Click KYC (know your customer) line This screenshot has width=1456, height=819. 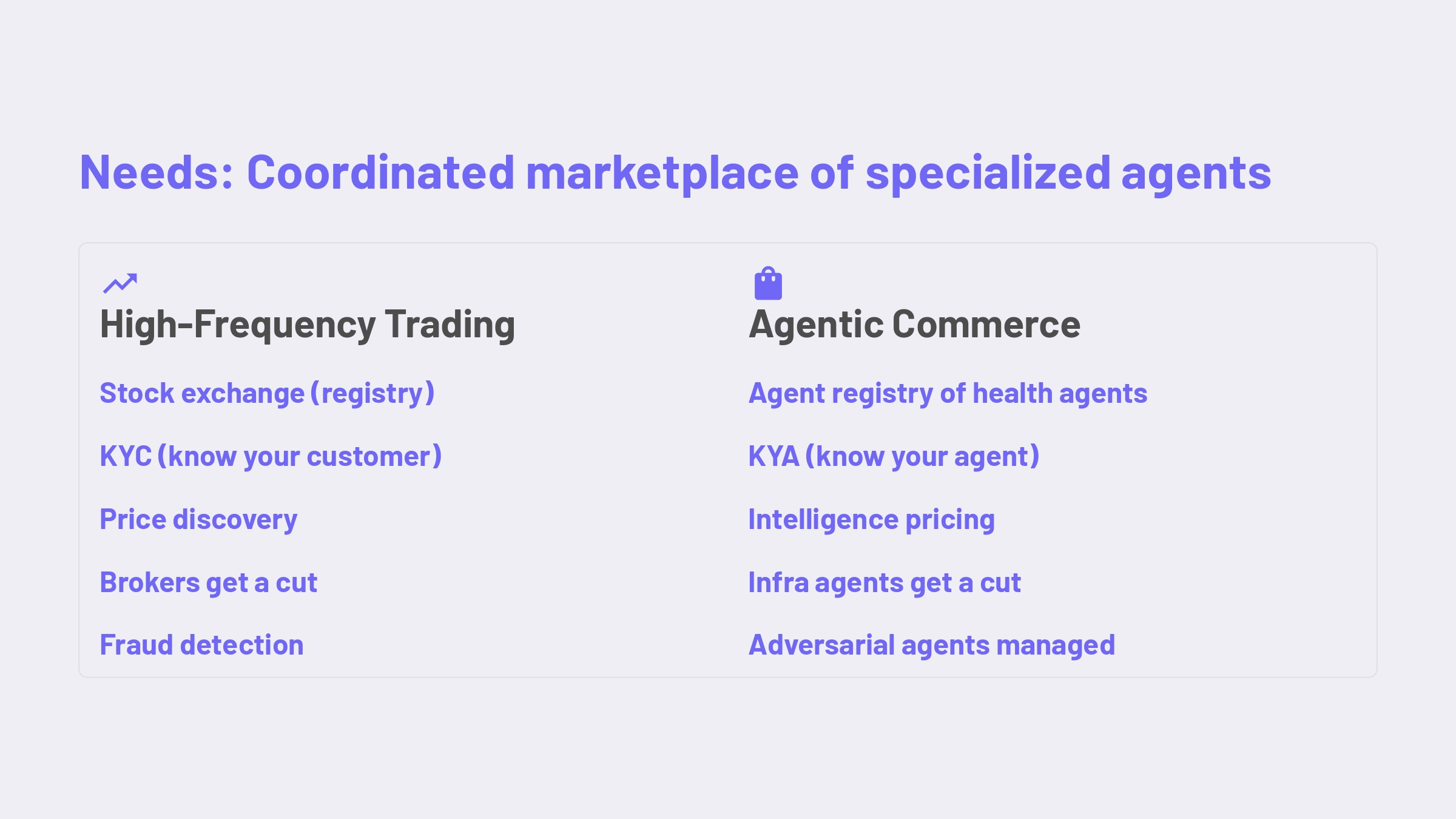(x=271, y=457)
